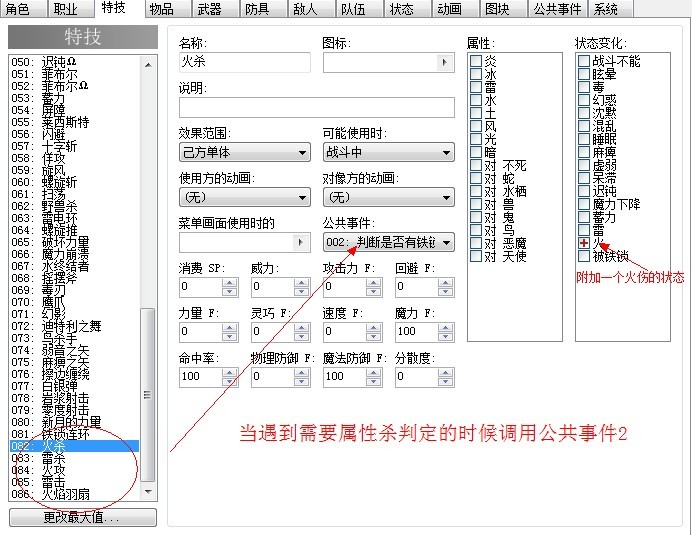This screenshot has height=535, width=692.
Task: Open the 使用方的动画 dropdown
Action: (245, 197)
